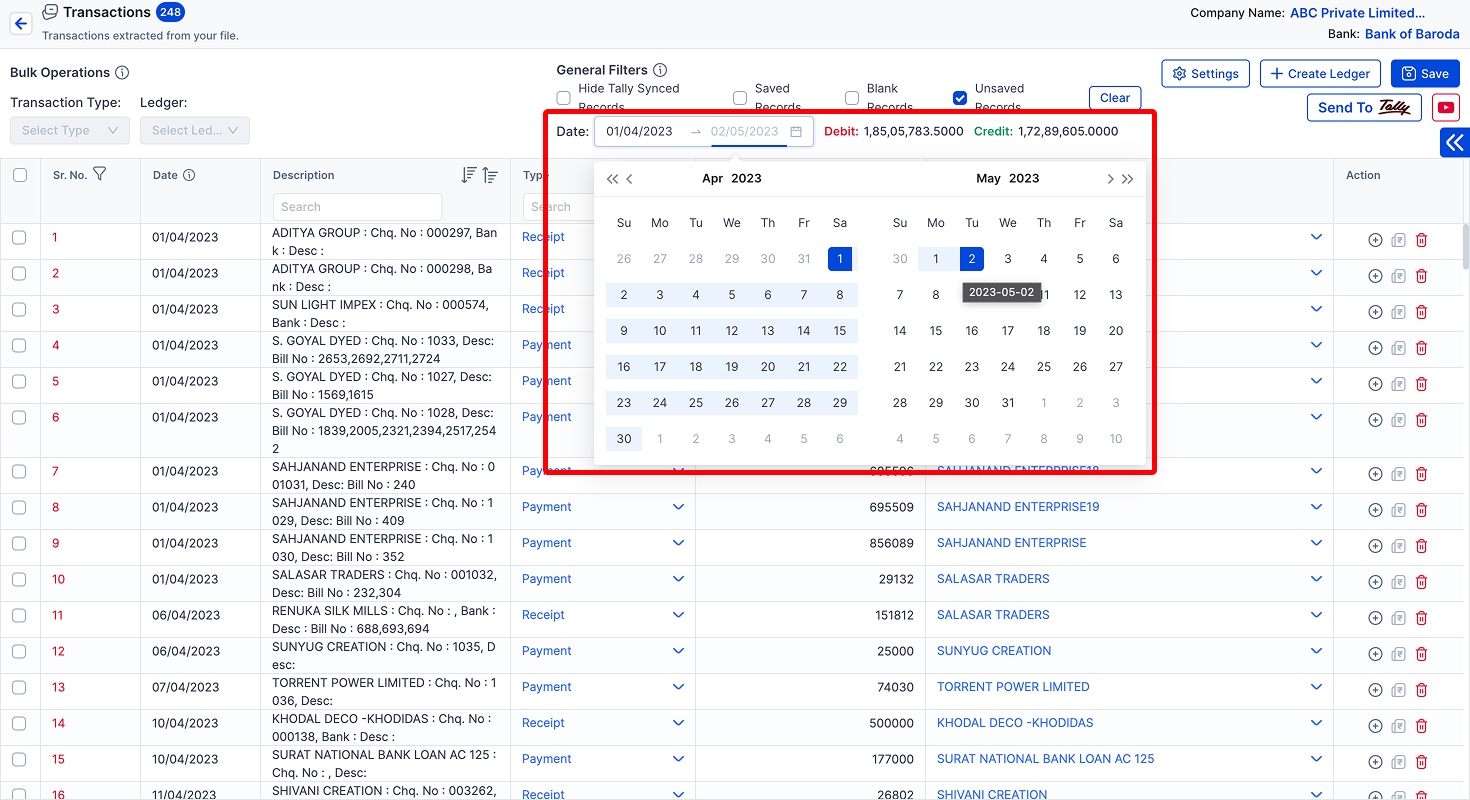
Task: Select the checkbox for row 12
Action: (19, 651)
